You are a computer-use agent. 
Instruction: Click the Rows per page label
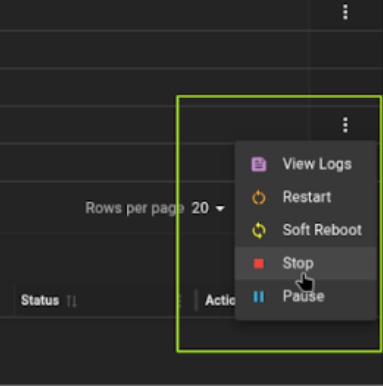tap(135, 208)
